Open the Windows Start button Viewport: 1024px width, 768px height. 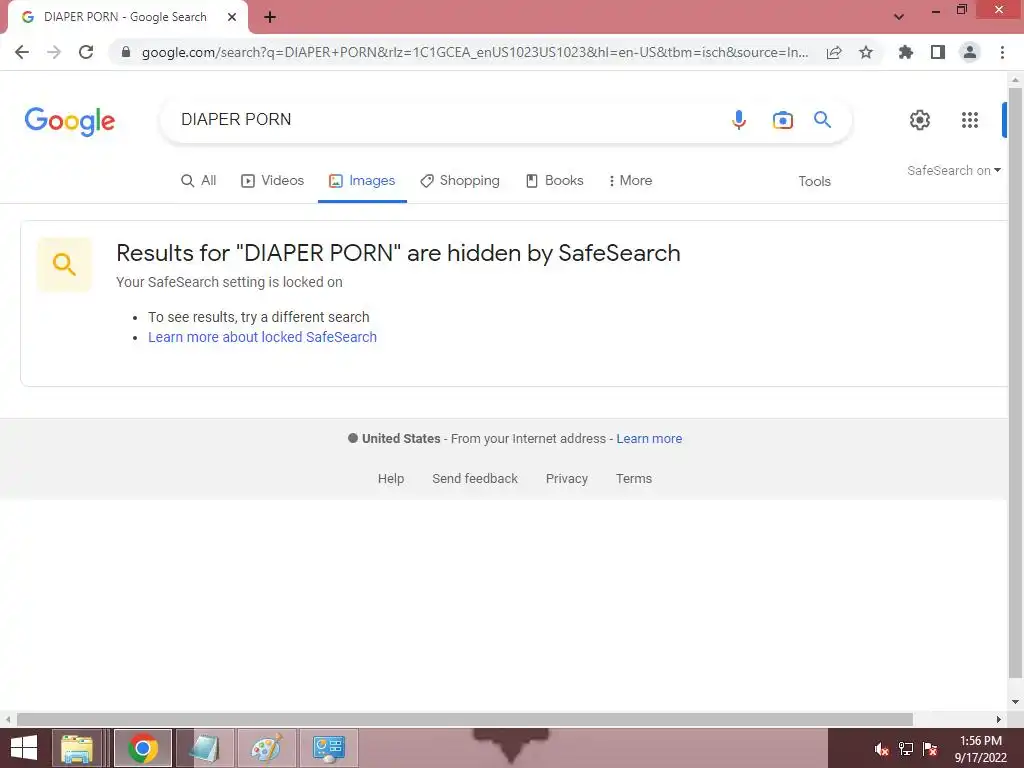[24, 748]
